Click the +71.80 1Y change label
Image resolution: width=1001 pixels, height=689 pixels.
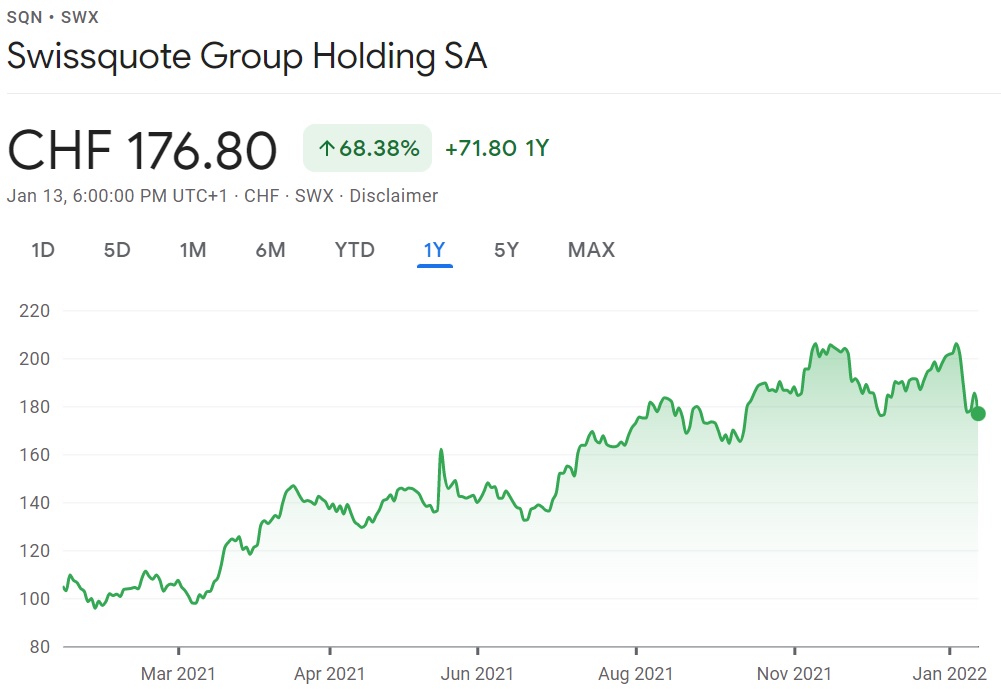coord(497,149)
